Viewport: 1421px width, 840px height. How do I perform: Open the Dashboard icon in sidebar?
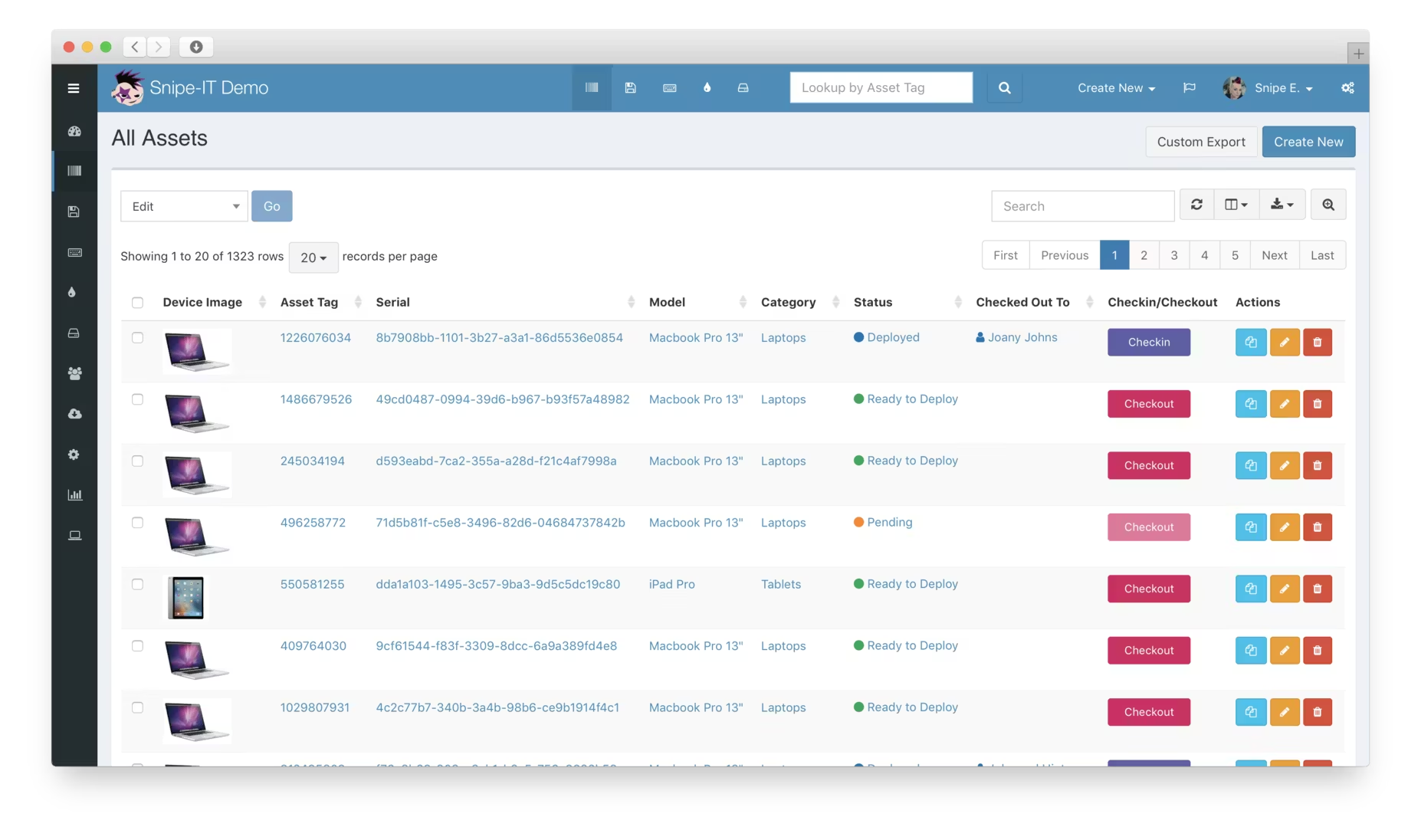tap(74, 131)
